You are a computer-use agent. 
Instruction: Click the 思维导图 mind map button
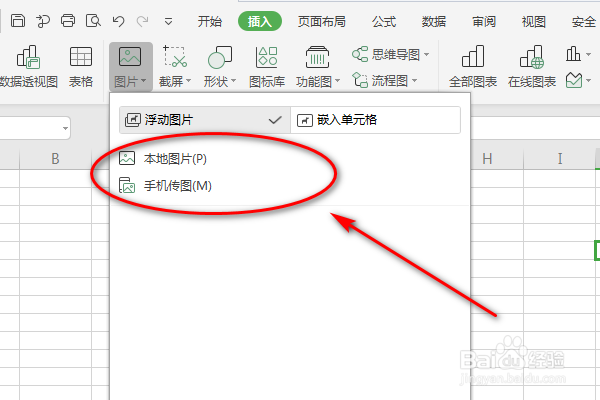point(386,54)
